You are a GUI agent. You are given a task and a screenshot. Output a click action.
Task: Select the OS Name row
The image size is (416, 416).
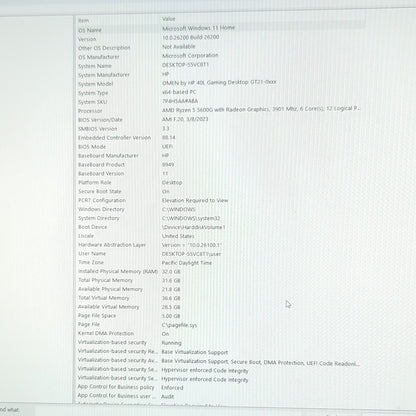tap(220, 29)
